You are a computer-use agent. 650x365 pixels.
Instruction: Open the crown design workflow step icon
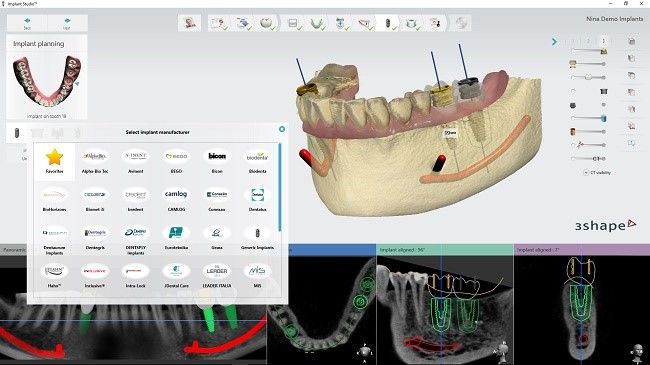[267, 23]
